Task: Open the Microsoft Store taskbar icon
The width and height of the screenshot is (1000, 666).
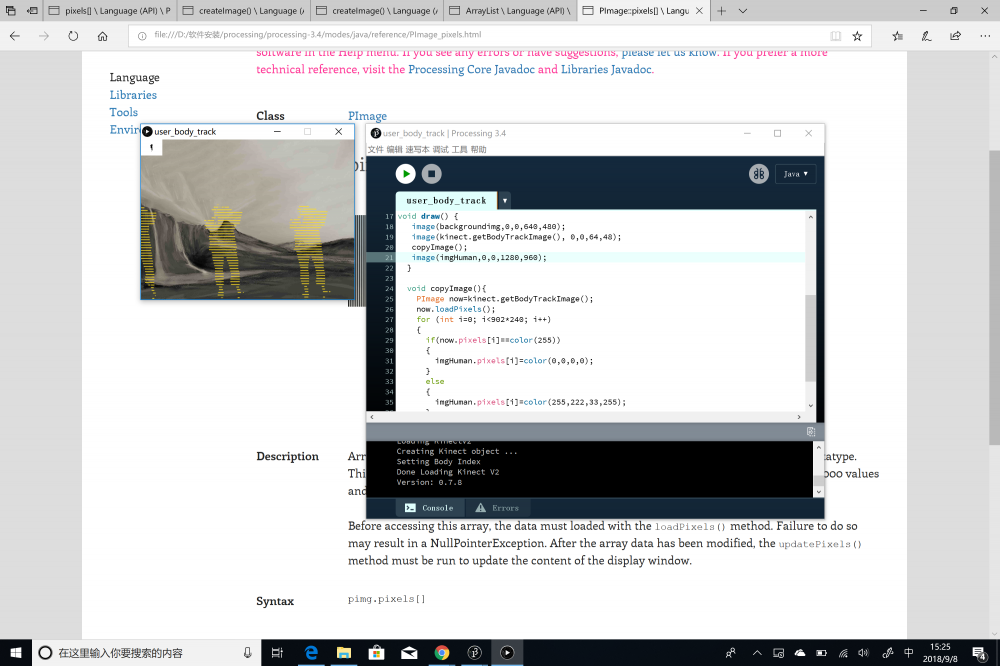Action: tap(376, 653)
